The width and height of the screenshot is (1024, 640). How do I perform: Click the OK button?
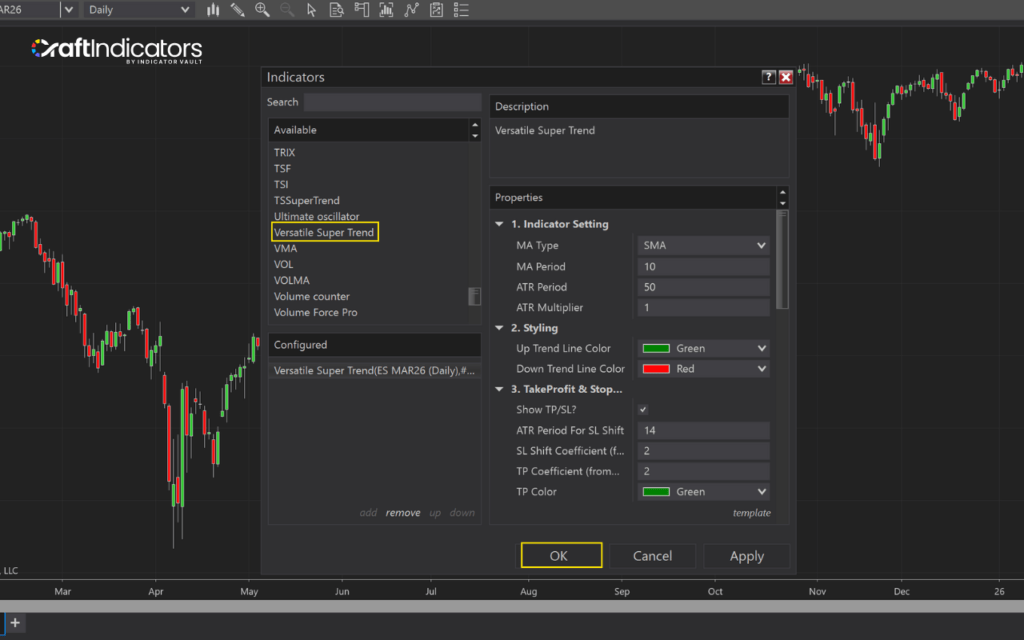[561, 555]
